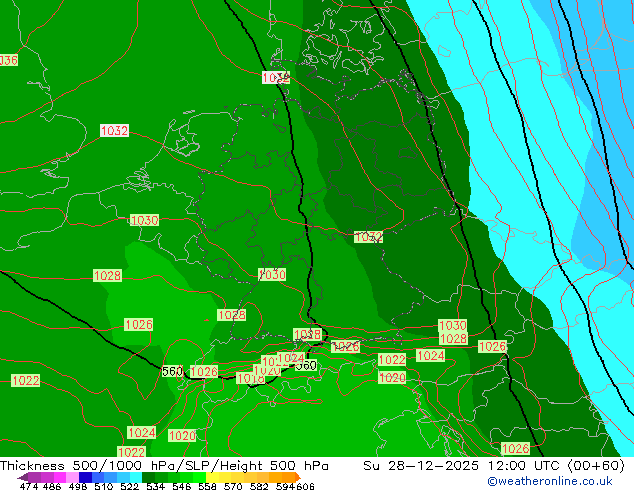The image size is (634, 490).
Task: Select the dark green swatch above 534
Action: (148, 477)
